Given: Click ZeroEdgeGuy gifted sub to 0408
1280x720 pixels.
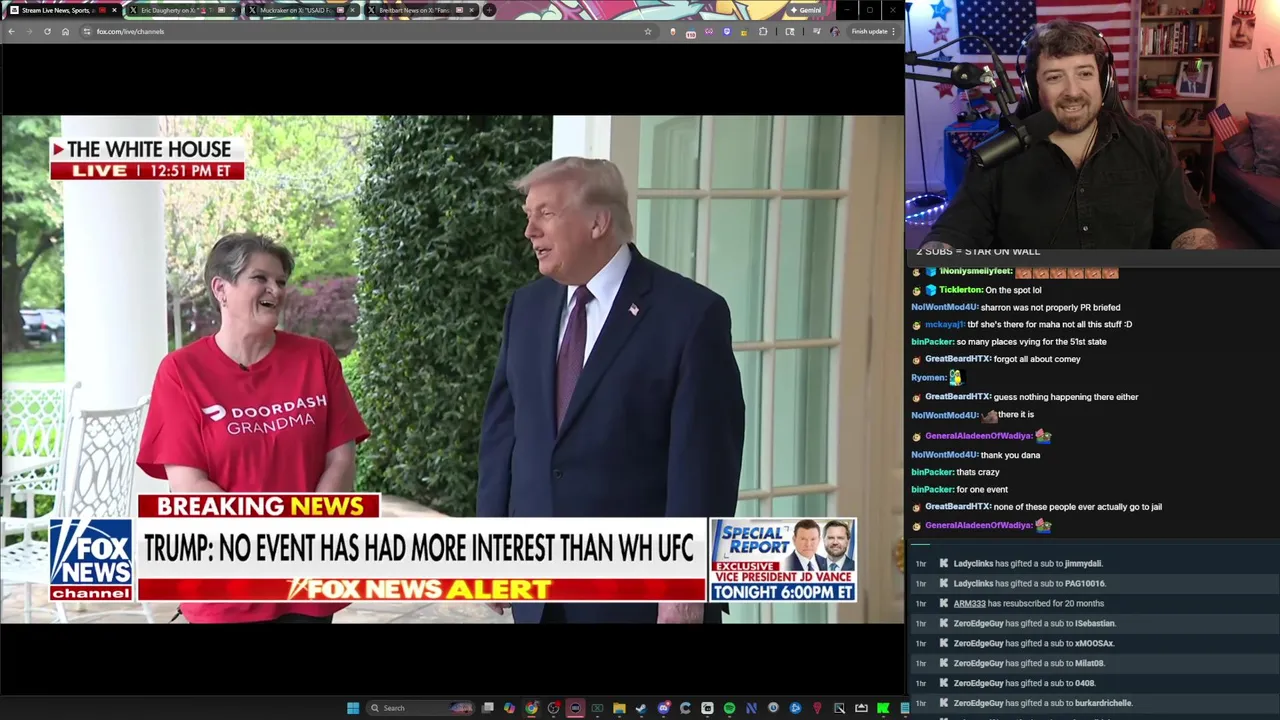Looking at the screenshot, I should 1025,684.
